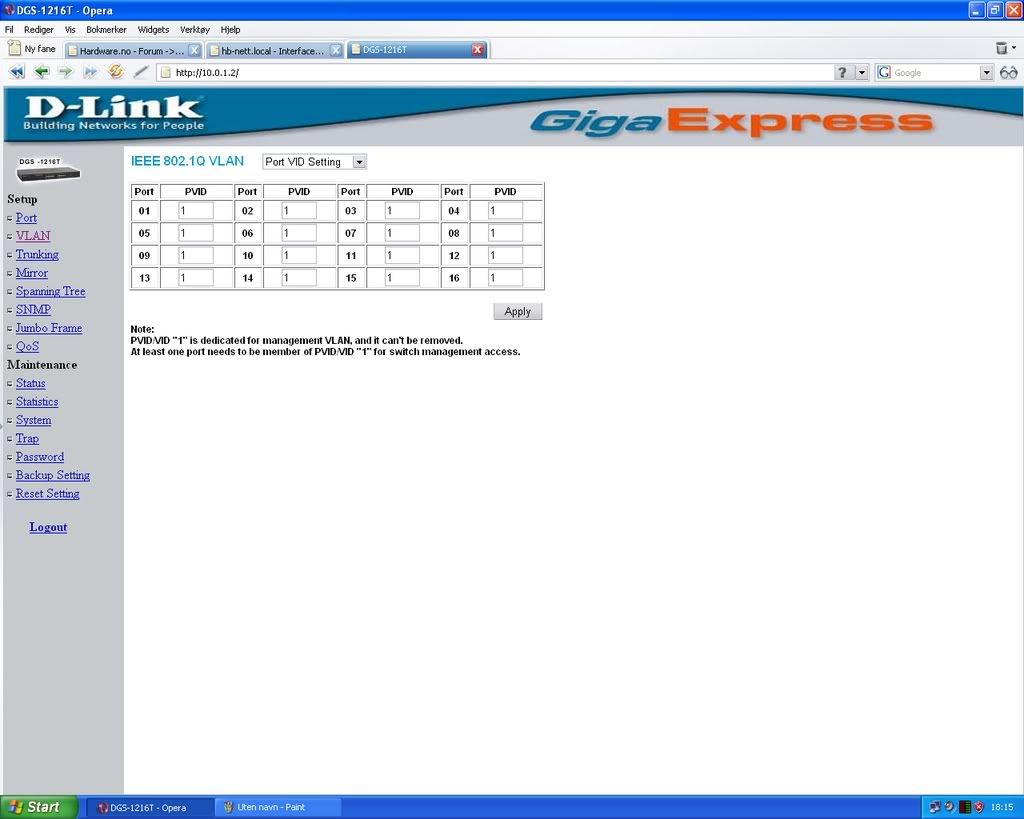Click the rewind navigation icon
1024x819 pixels.
[17, 72]
